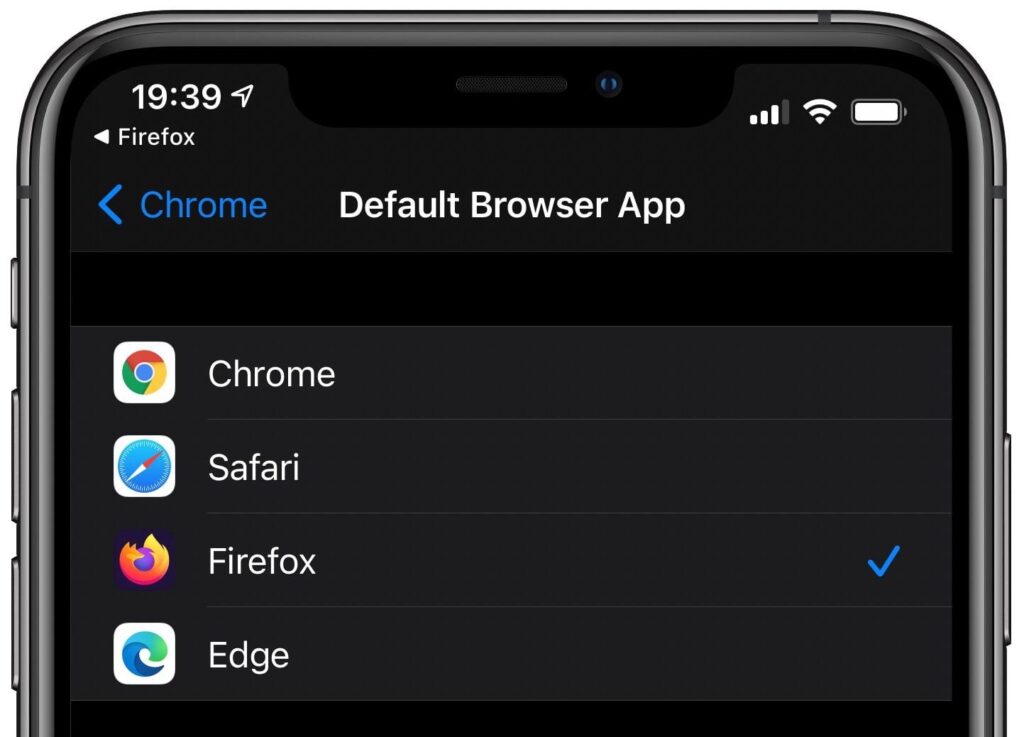Tap the location arrow beside the time
This screenshot has height=737, width=1024.
[x=242, y=96]
